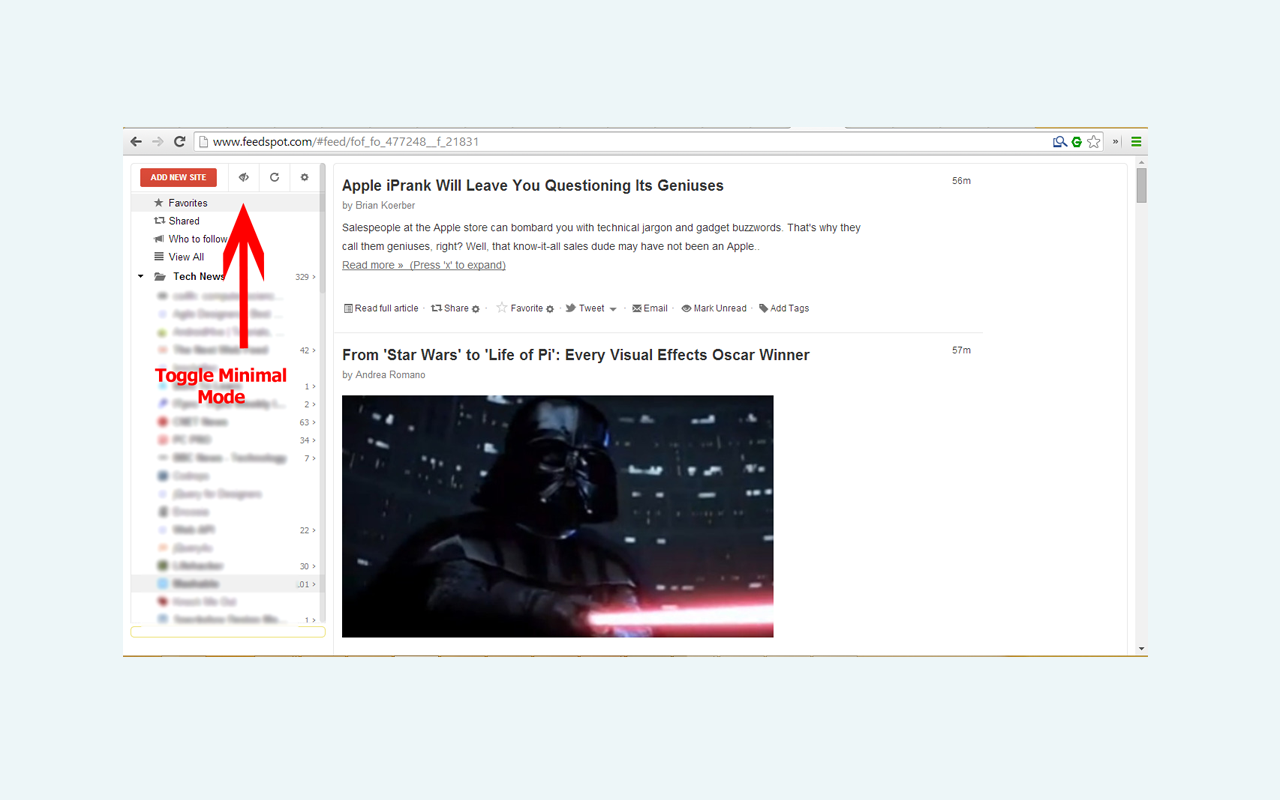
Task: Click the 56m timestamp
Action: (961, 181)
